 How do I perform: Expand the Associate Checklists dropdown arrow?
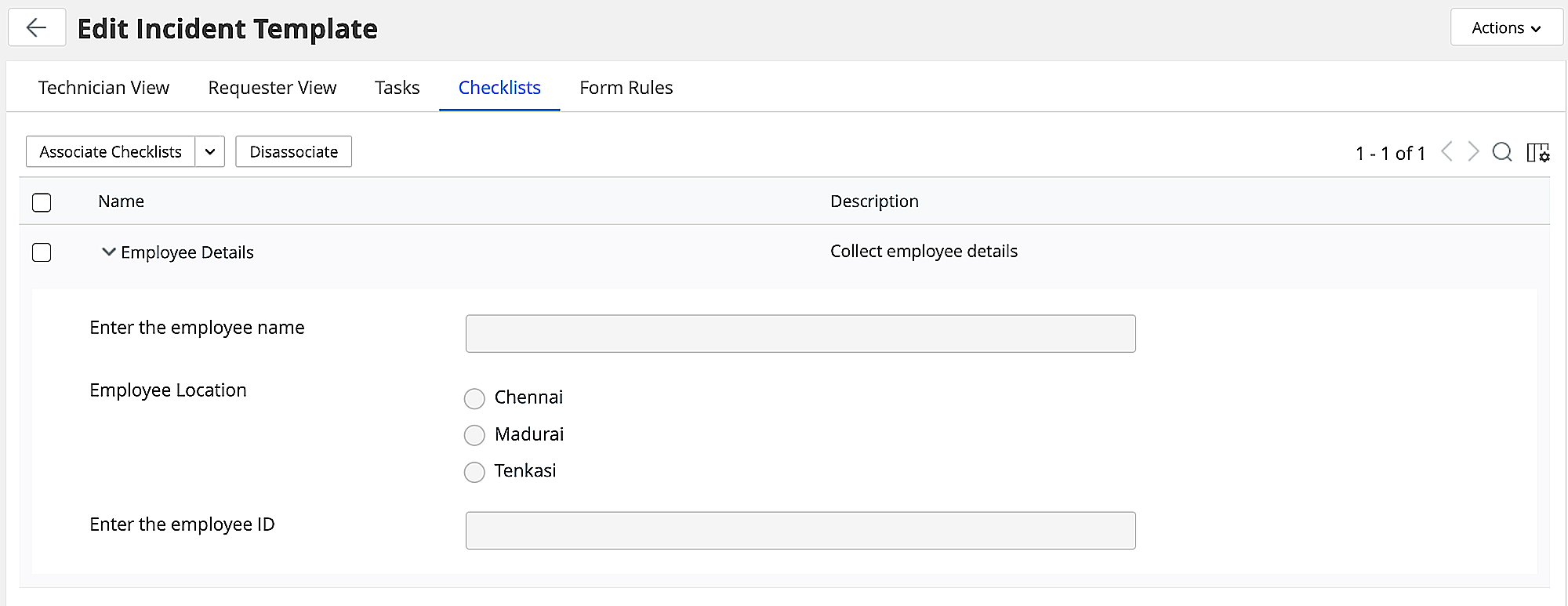210,152
